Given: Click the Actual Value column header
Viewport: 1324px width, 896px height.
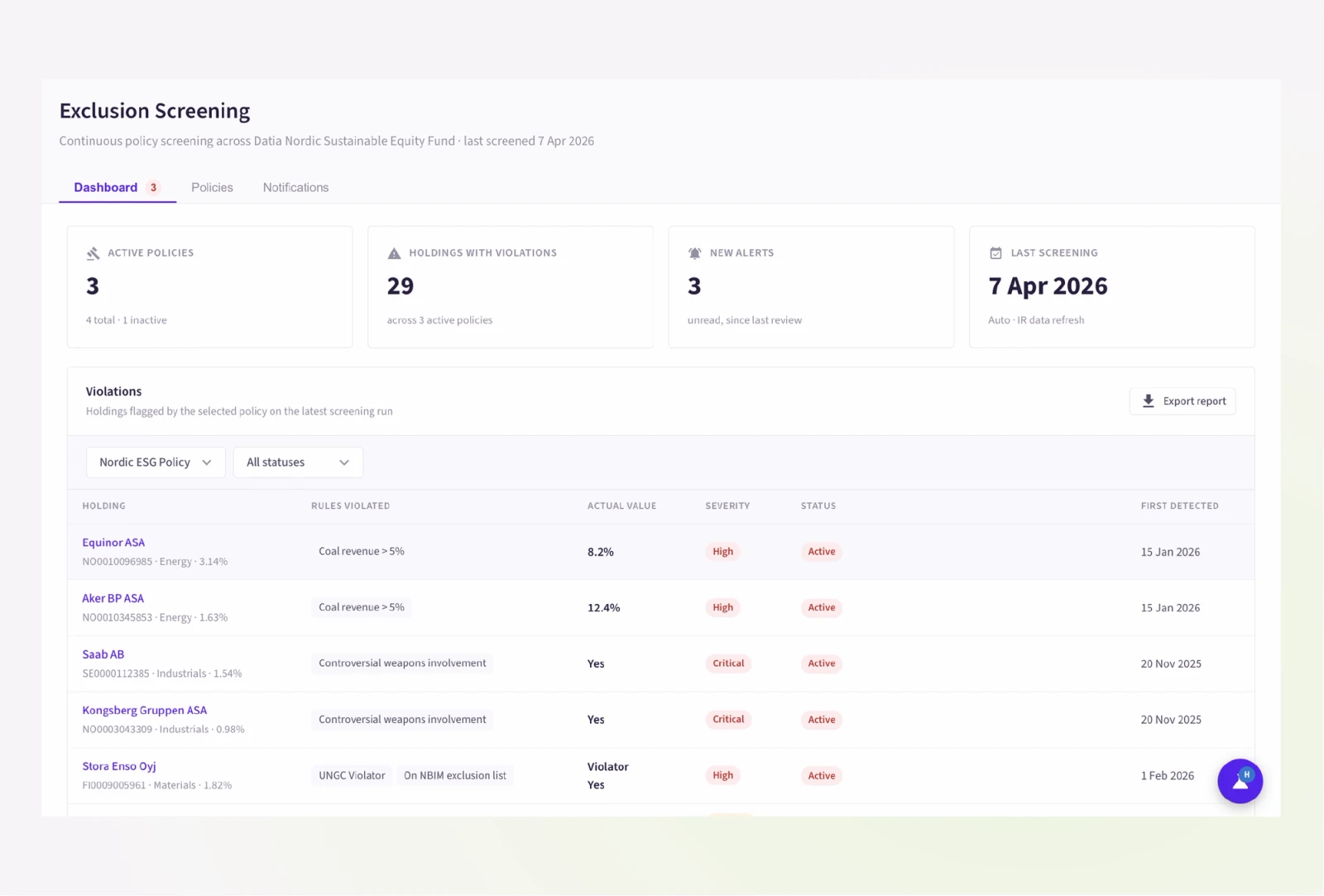Looking at the screenshot, I should [x=621, y=505].
